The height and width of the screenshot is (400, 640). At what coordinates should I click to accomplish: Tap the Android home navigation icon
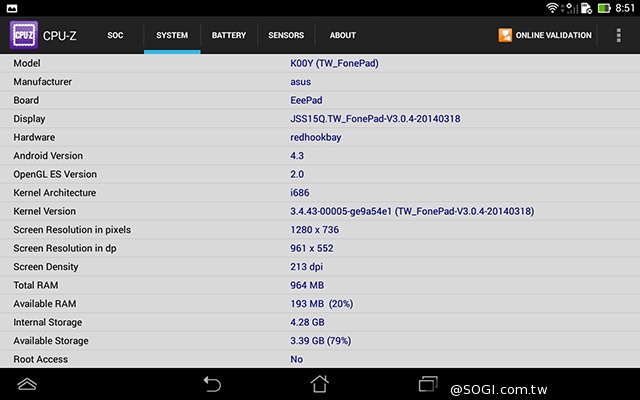(x=320, y=384)
